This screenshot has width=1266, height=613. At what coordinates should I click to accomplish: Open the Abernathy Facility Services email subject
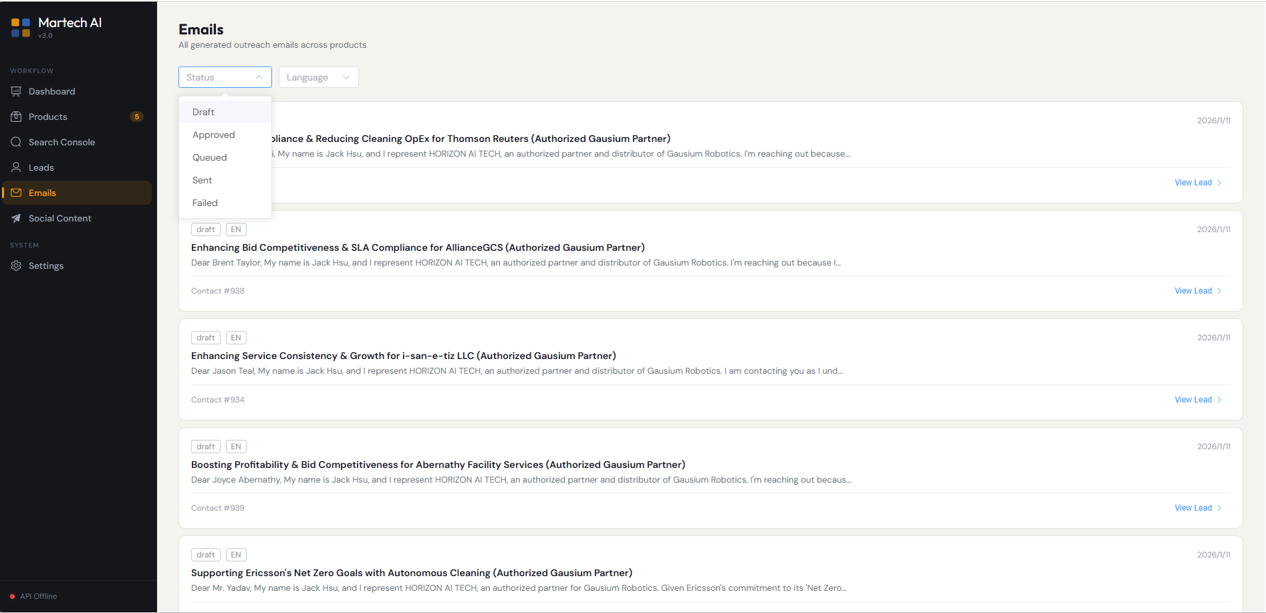tap(438, 465)
